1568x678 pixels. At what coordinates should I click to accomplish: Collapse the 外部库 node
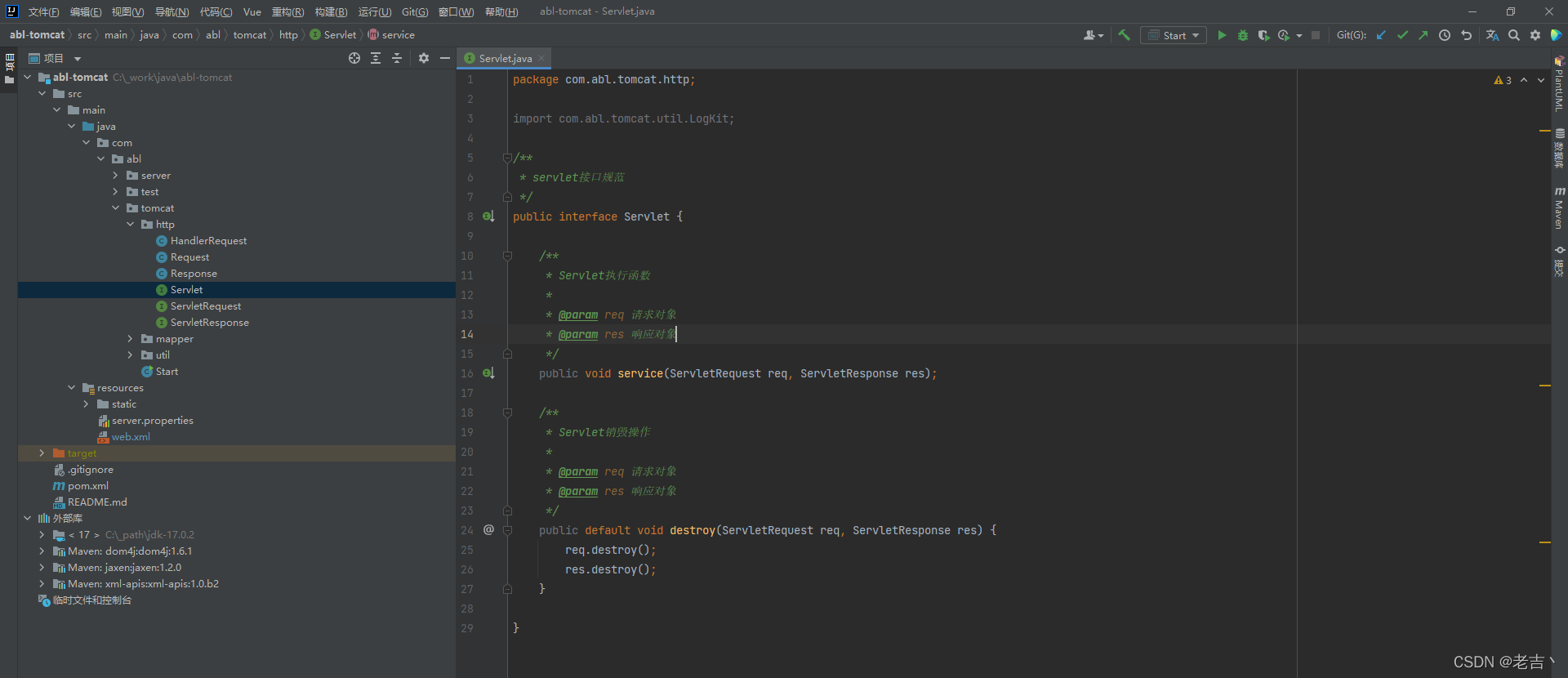(x=28, y=519)
